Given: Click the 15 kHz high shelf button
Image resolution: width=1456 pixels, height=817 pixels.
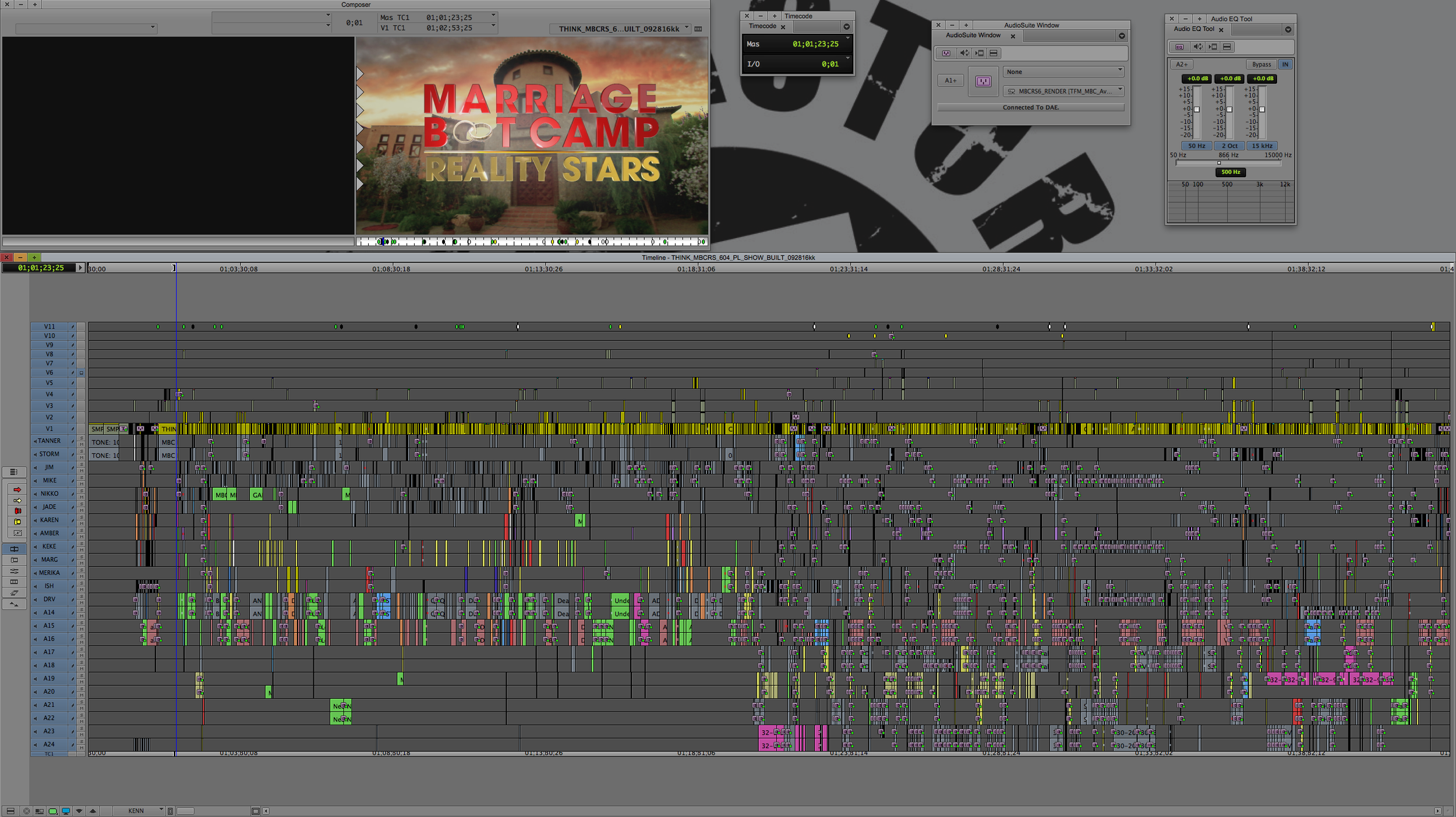Looking at the screenshot, I should pyautogui.click(x=1262, y=146).
